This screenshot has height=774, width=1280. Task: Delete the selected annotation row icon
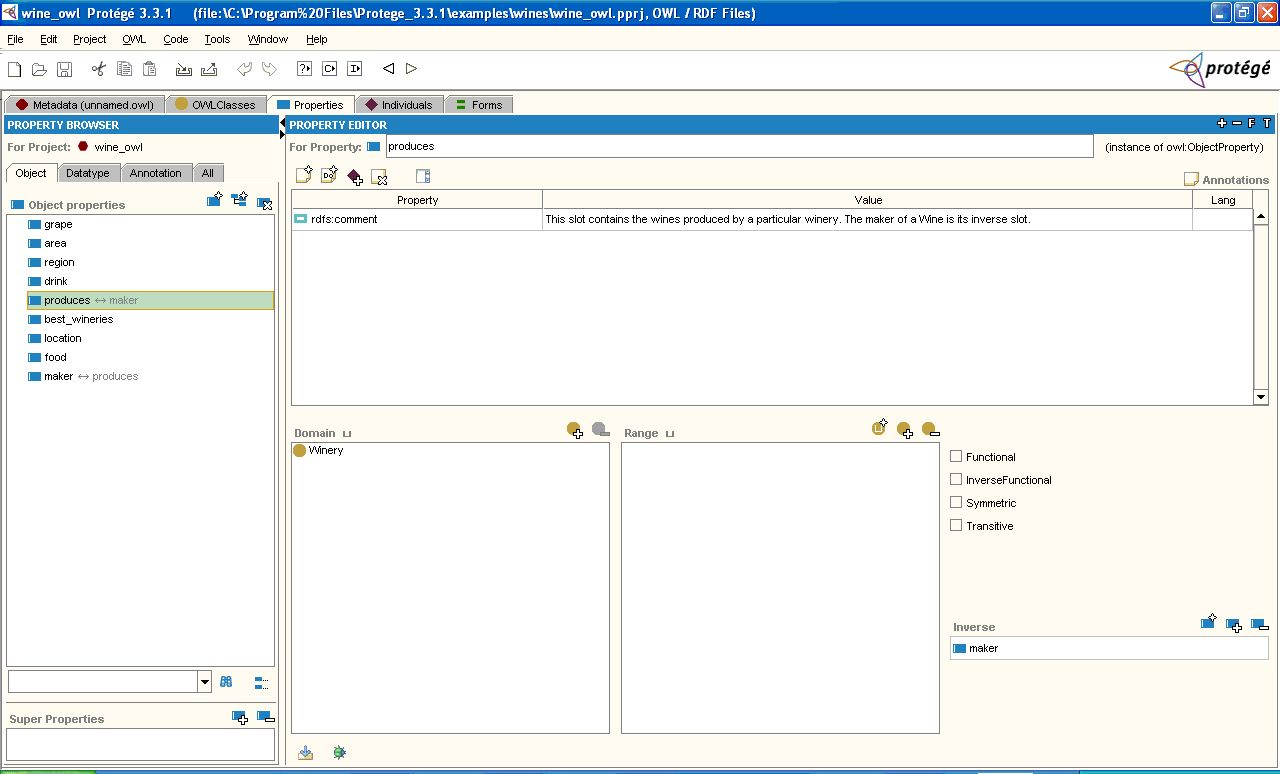(x=379, y=177)
